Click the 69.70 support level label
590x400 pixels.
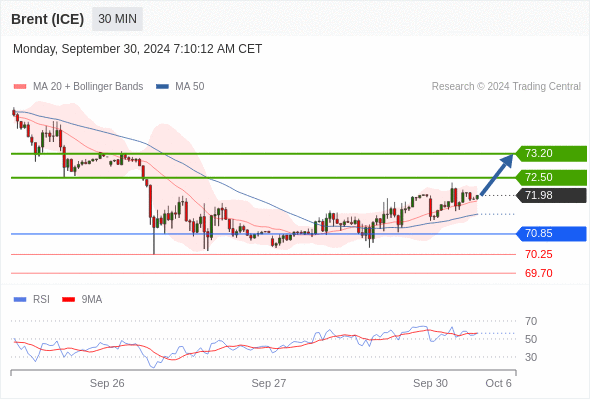click(x=538, y=273)
